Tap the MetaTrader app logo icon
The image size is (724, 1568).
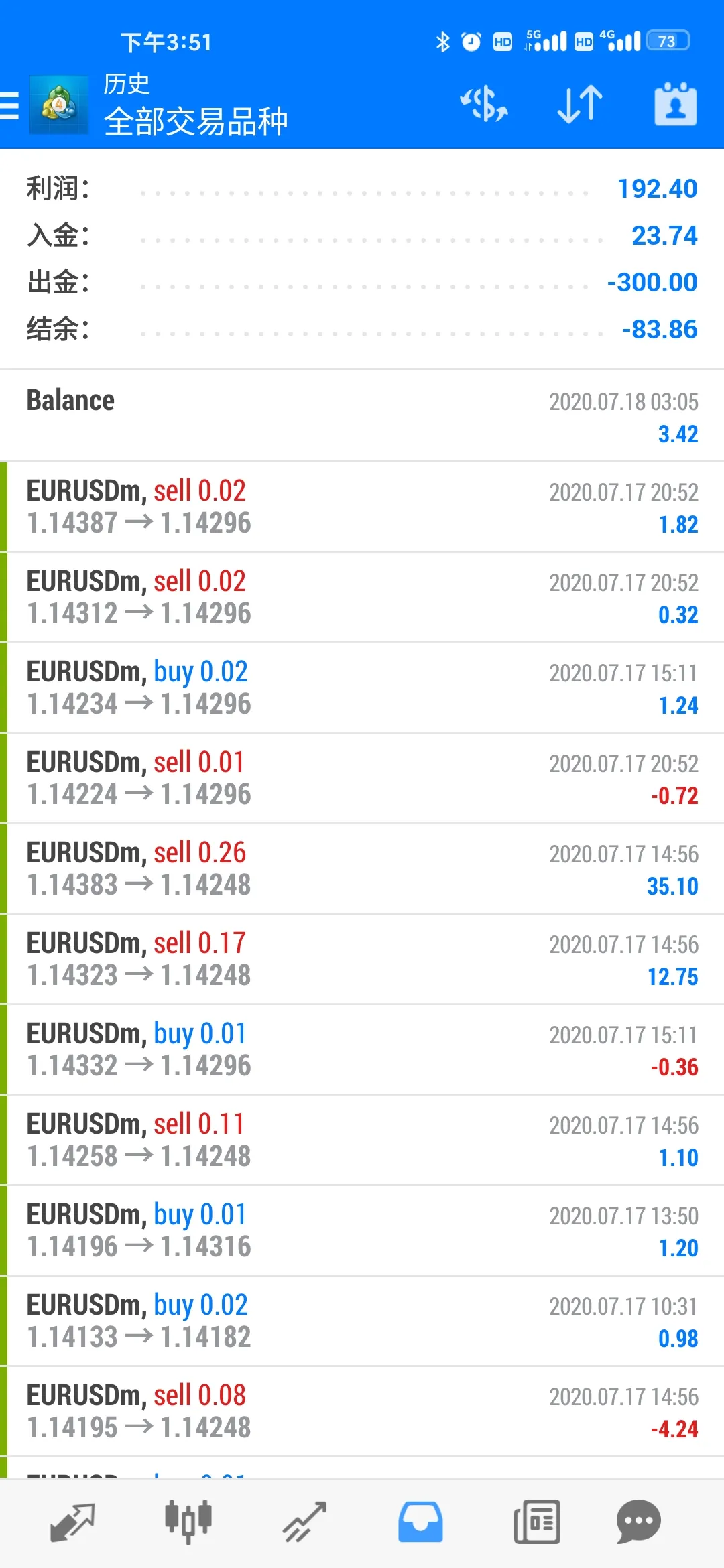pyautogui.click(x=59, y=105)
